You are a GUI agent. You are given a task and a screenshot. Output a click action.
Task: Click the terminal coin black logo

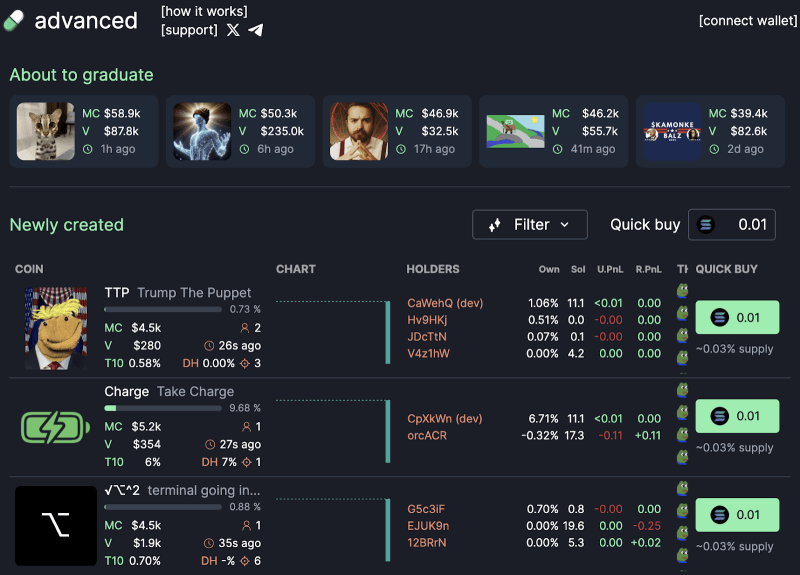click(x=57, y=525)
